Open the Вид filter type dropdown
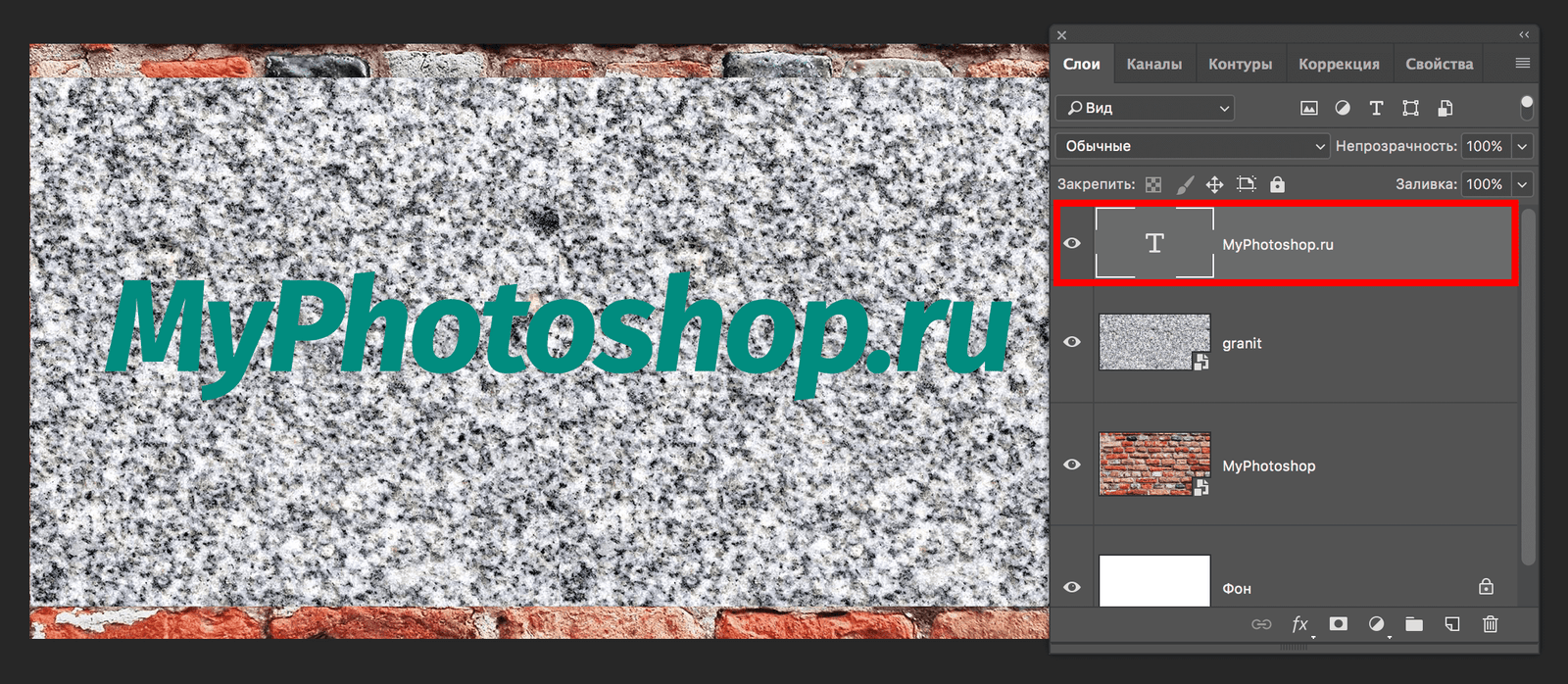Screen dimensions: 1568x684 click(x=1145, y=108)
